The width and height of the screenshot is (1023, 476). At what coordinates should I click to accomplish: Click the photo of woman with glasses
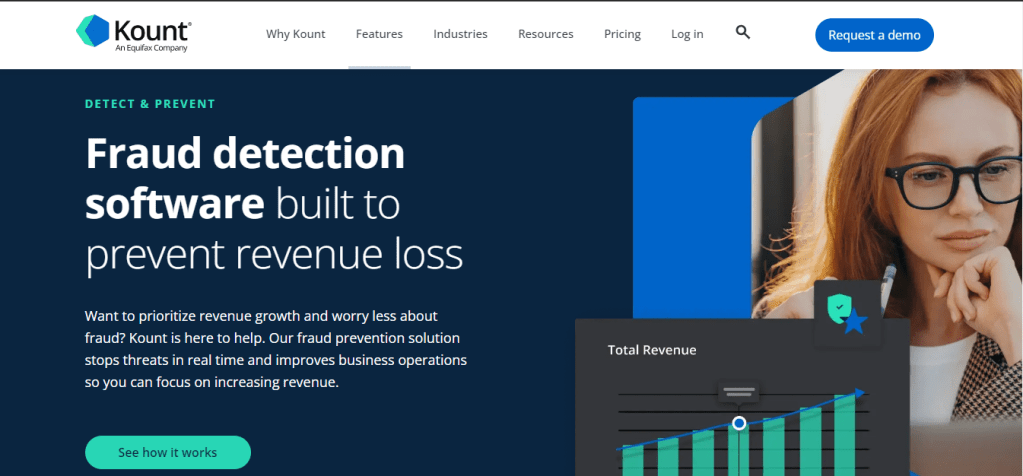(x=900, y=200)
